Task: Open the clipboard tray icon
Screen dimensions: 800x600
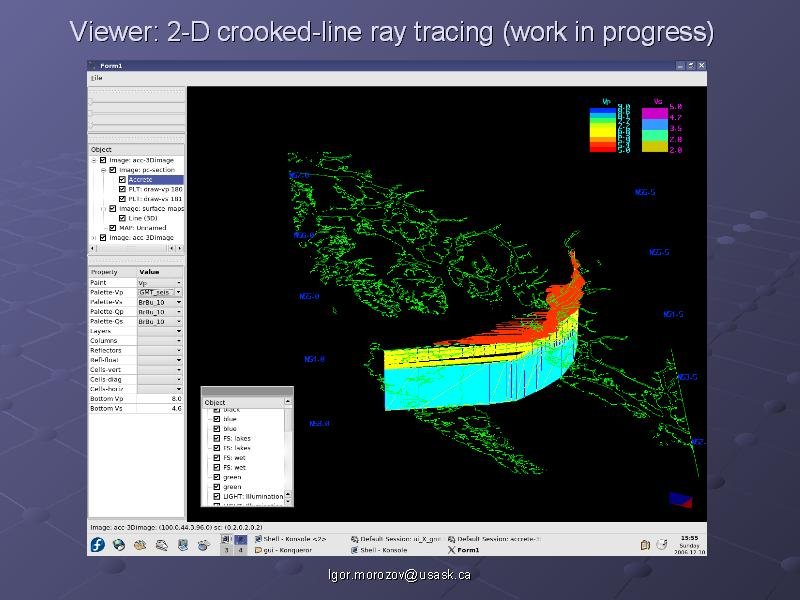Action: click(x=646, y=544)
